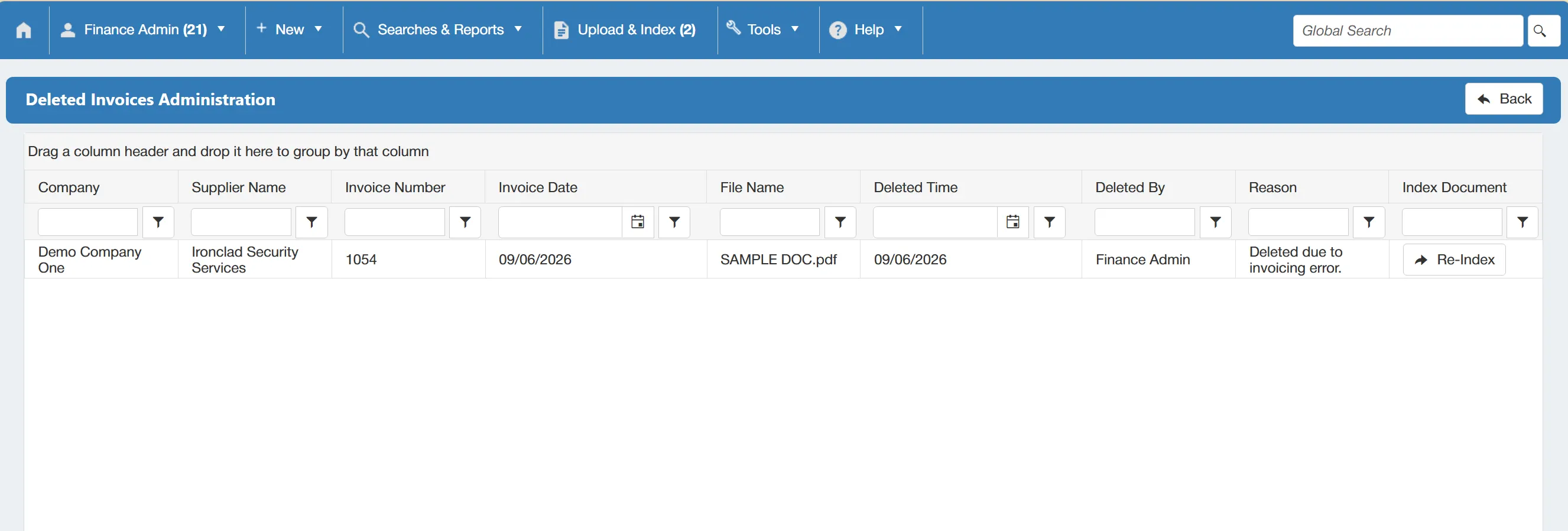The image size is (1568, 531).
Task: Open the Deleted Time filter icon
Action: pos(1050,222)
